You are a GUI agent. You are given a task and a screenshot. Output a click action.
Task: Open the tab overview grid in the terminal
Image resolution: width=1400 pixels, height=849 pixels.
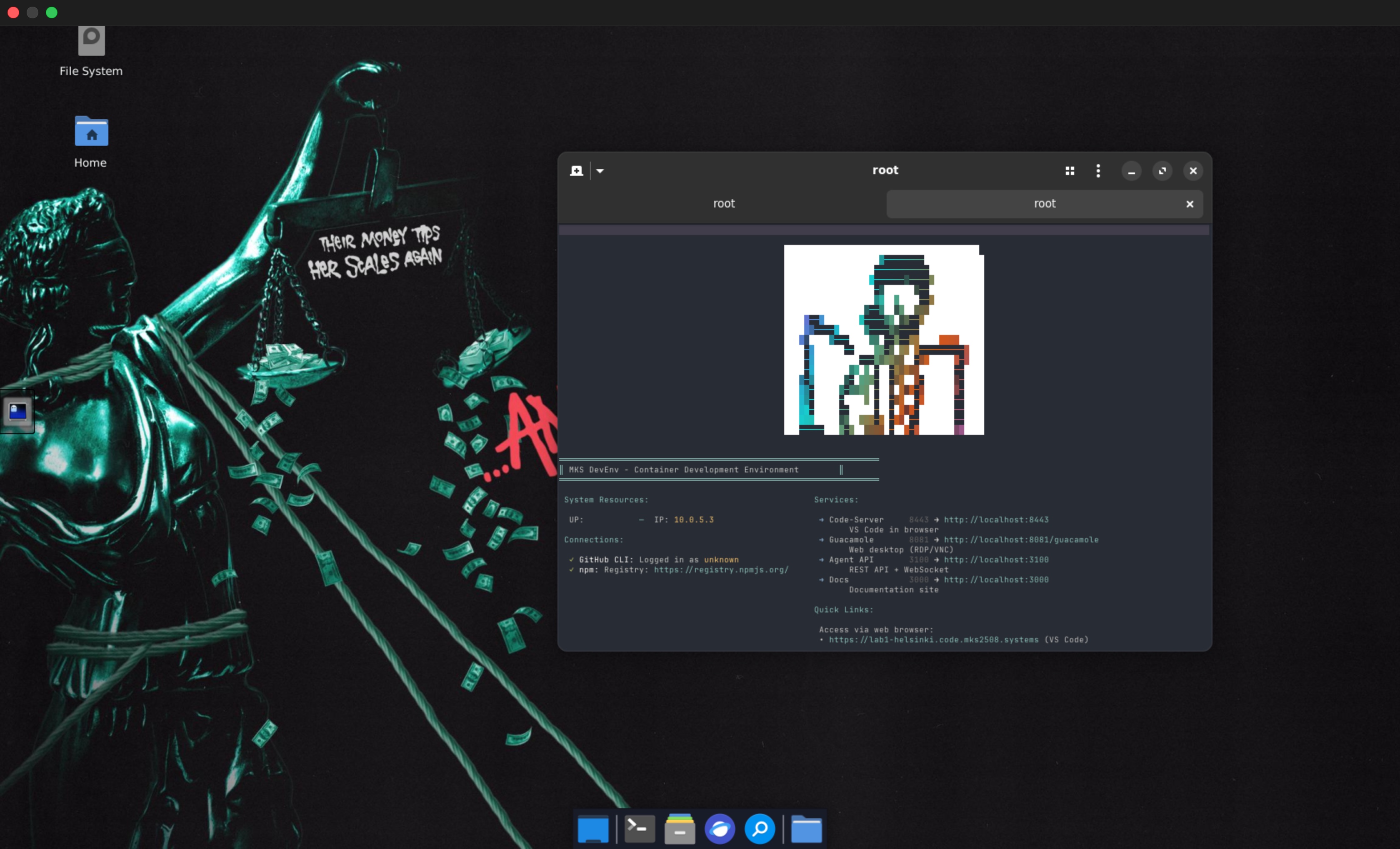click(x=1070, y=170)
